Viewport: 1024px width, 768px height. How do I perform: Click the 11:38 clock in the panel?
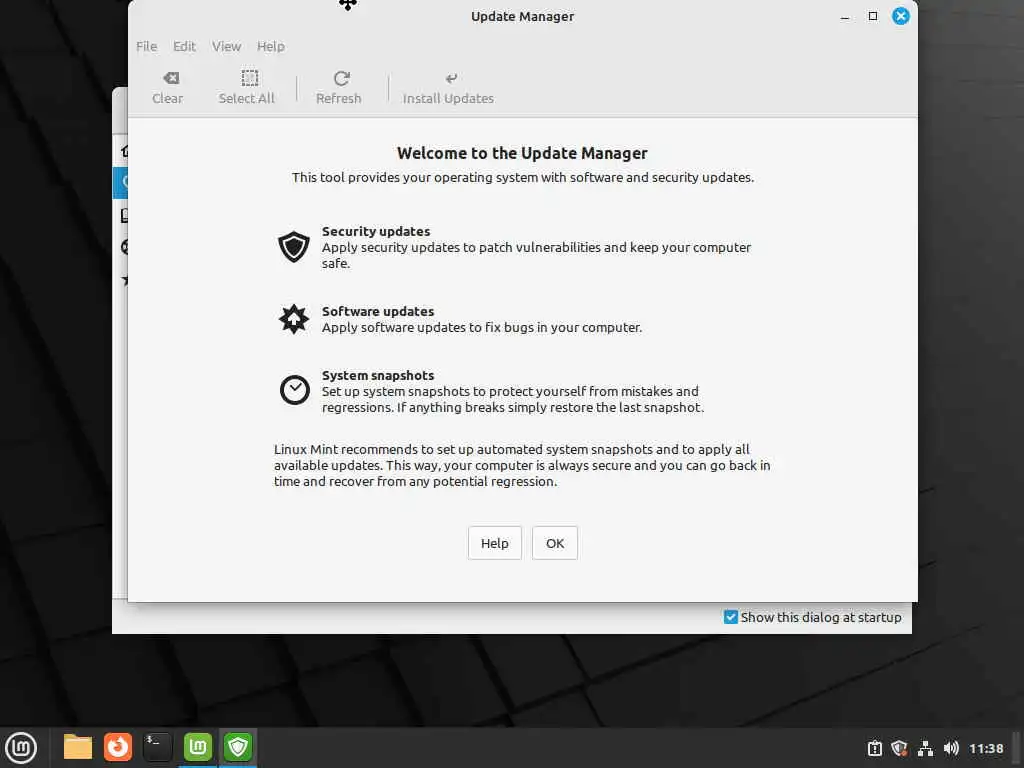(x=986, y=748)
